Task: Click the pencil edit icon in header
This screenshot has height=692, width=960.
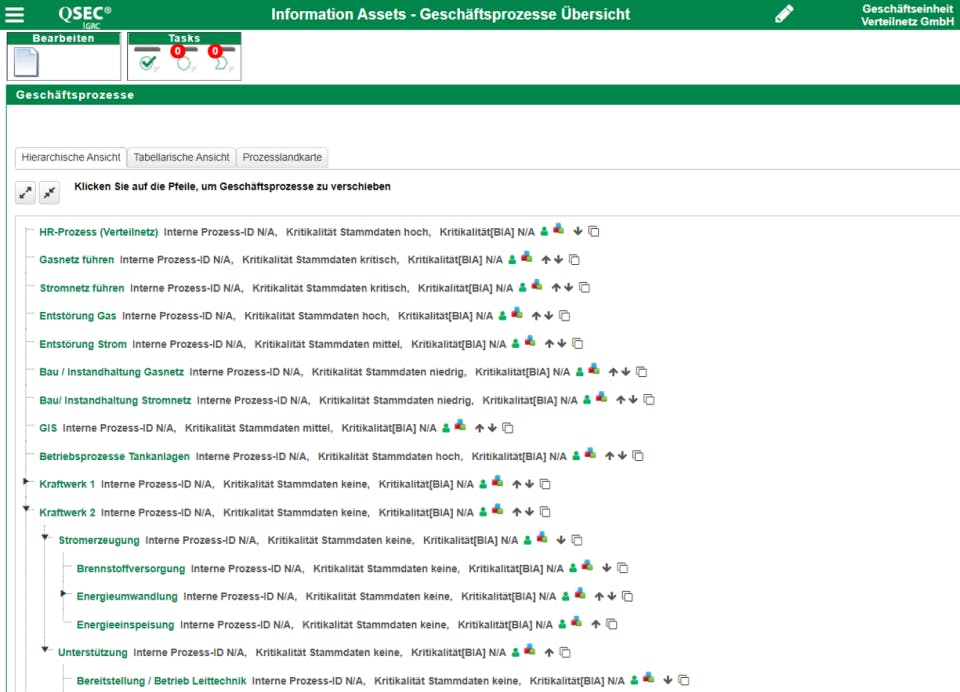Action: [x=784, y=14]
